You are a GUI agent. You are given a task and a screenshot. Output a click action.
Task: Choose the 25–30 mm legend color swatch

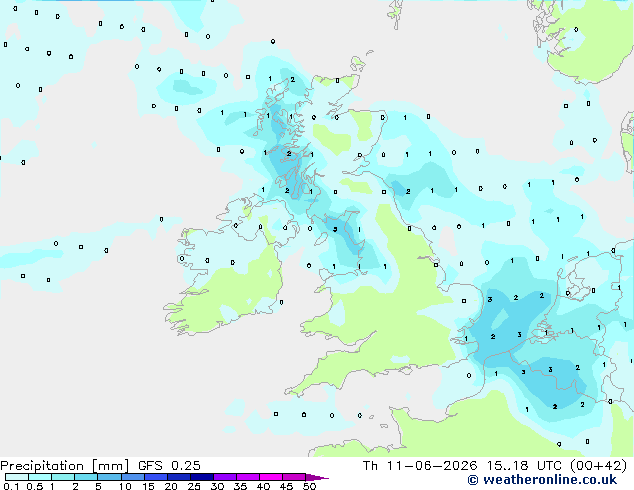pyautogui.click(x=202, y=477)
